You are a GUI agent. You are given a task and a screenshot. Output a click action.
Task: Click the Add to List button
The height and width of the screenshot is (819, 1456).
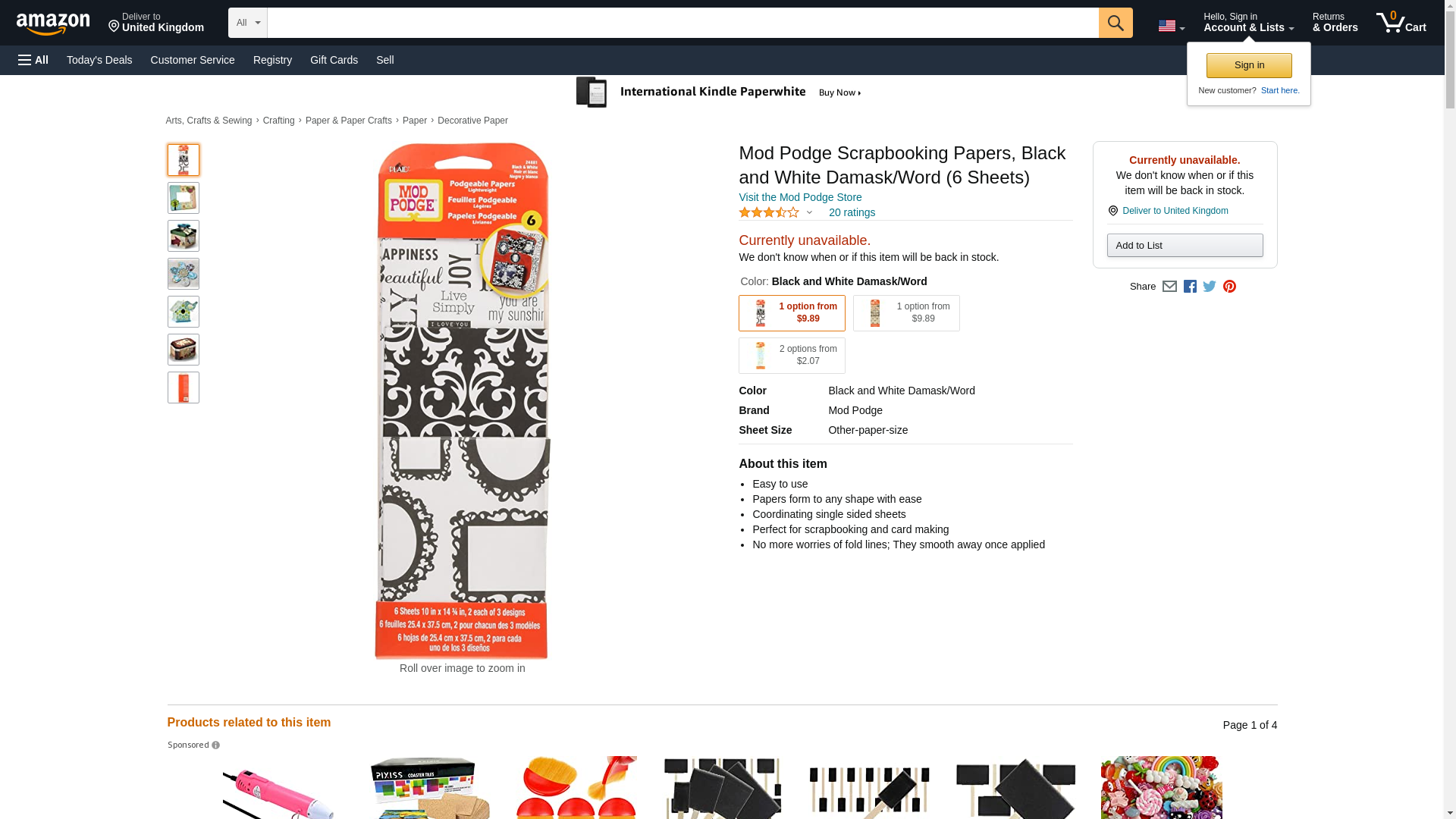(x=1185, y=245)
